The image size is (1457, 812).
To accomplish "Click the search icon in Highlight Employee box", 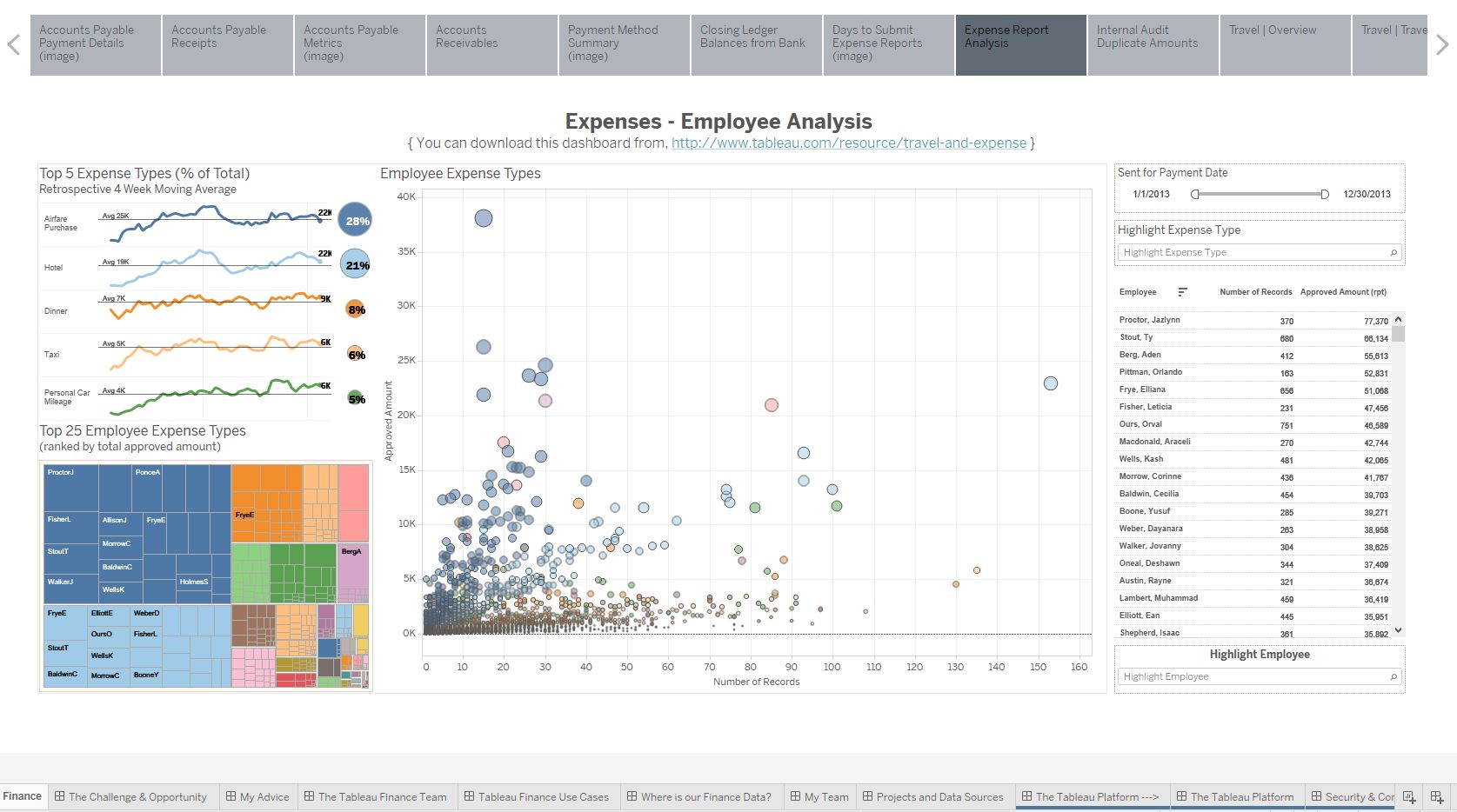I will coord(1394,676).
